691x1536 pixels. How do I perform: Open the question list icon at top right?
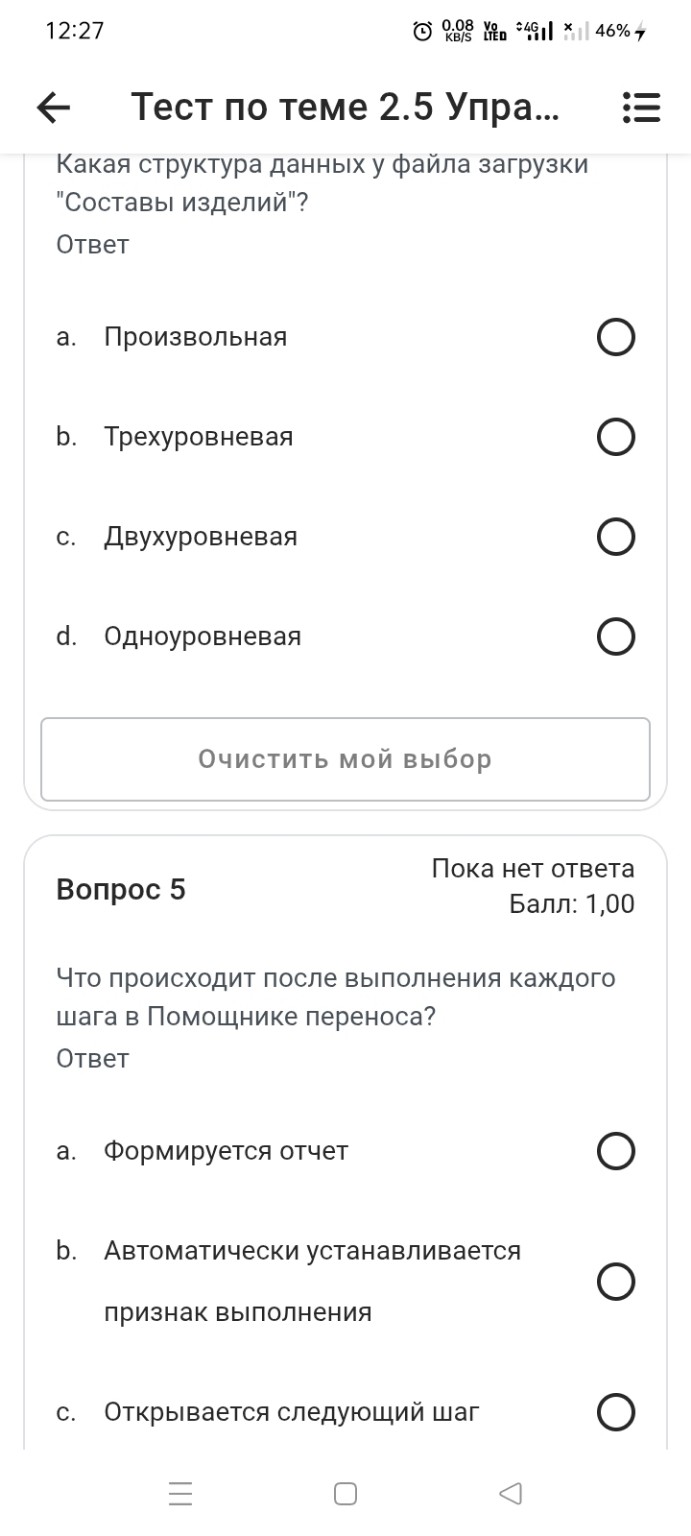tap(641, 106)
